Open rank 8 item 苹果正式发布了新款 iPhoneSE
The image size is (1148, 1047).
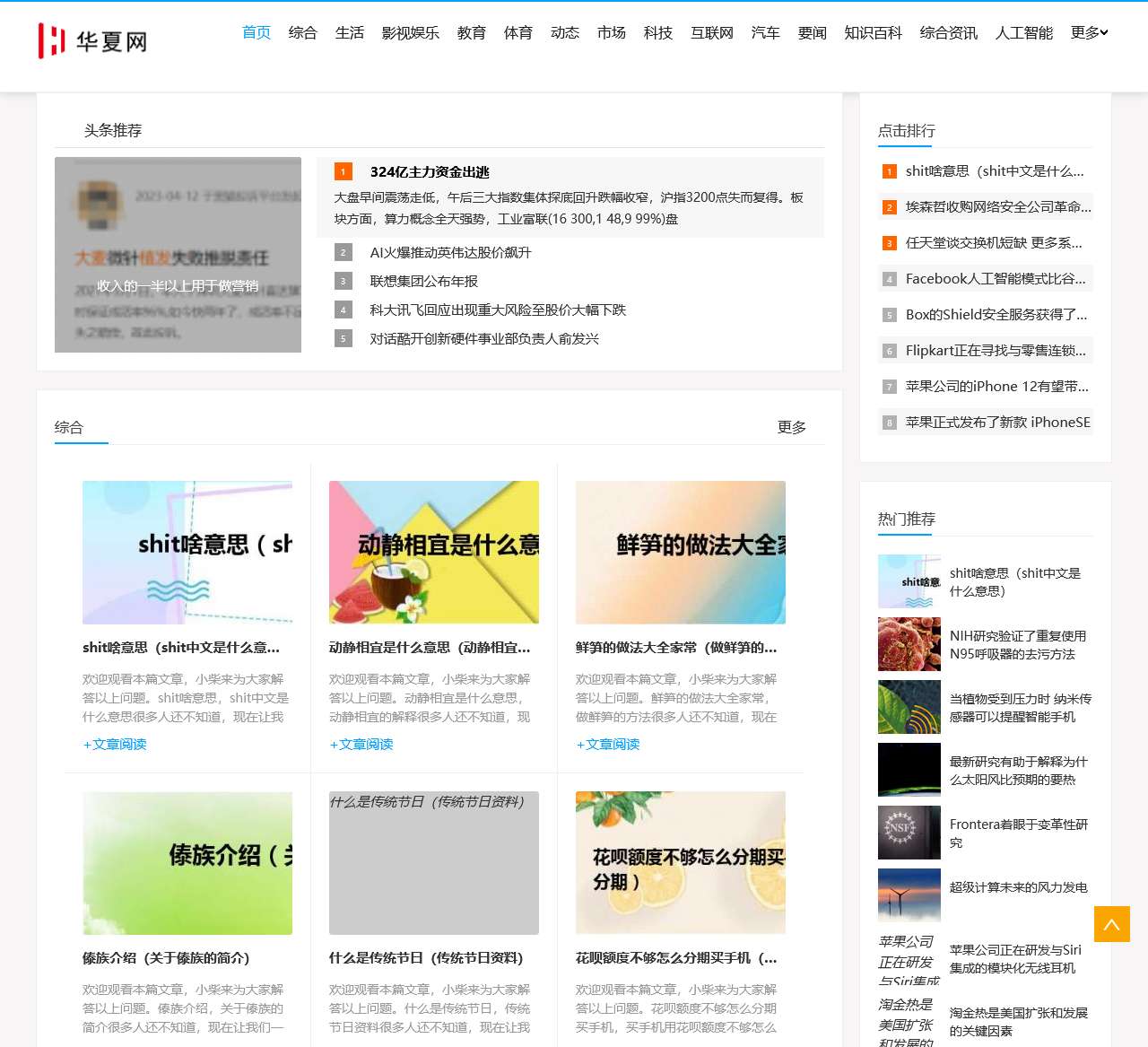click(998, 422)
